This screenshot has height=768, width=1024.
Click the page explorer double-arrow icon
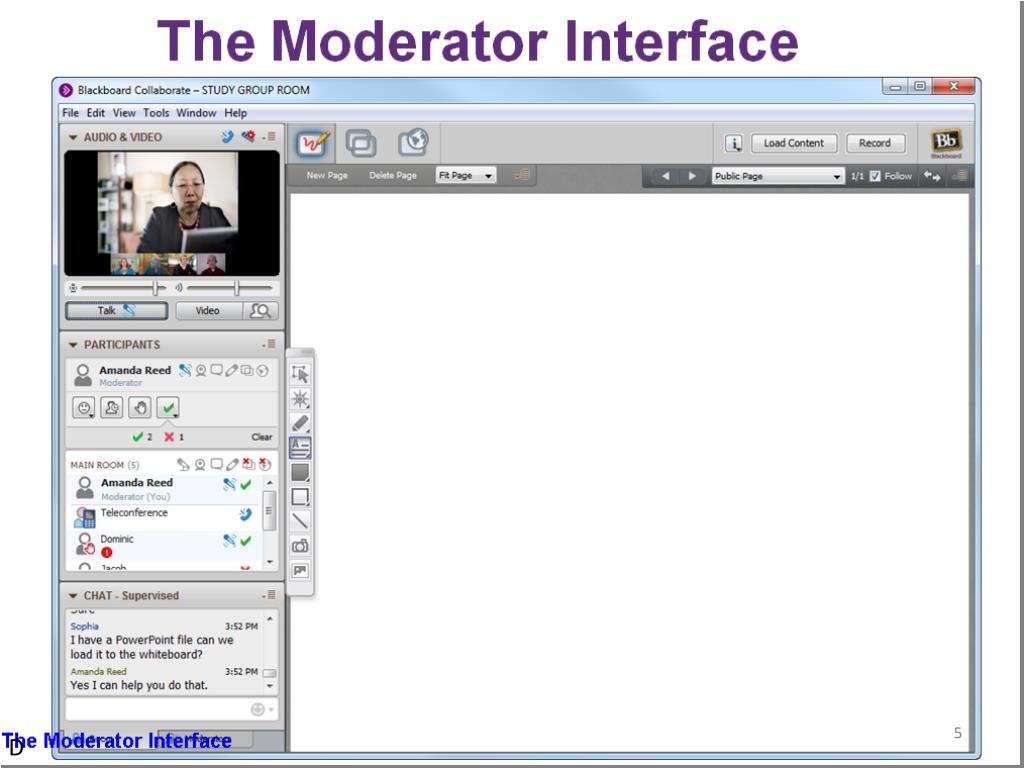point(932,176)
